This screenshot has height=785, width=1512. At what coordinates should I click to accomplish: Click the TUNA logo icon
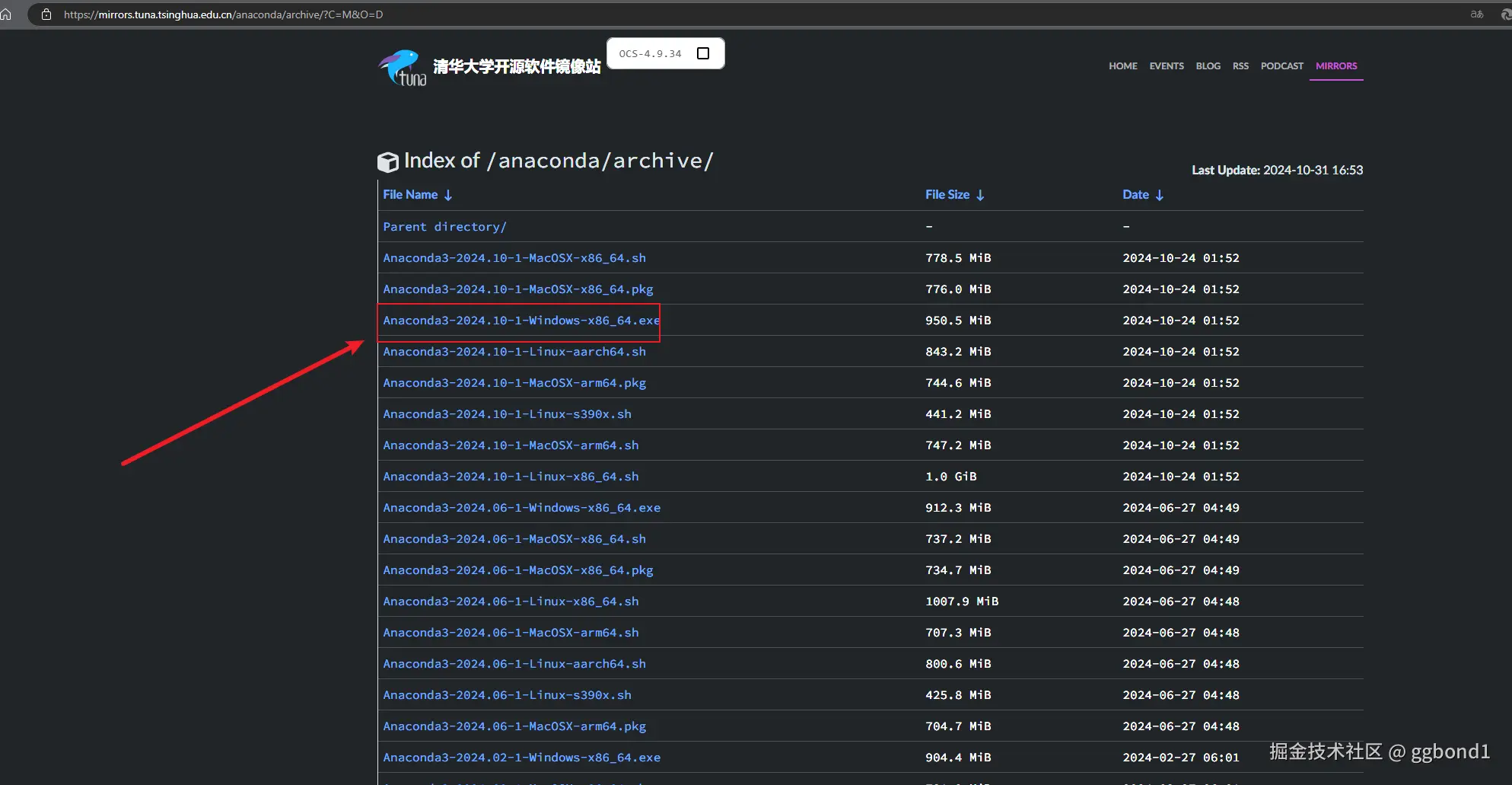[x=403, y=68]
